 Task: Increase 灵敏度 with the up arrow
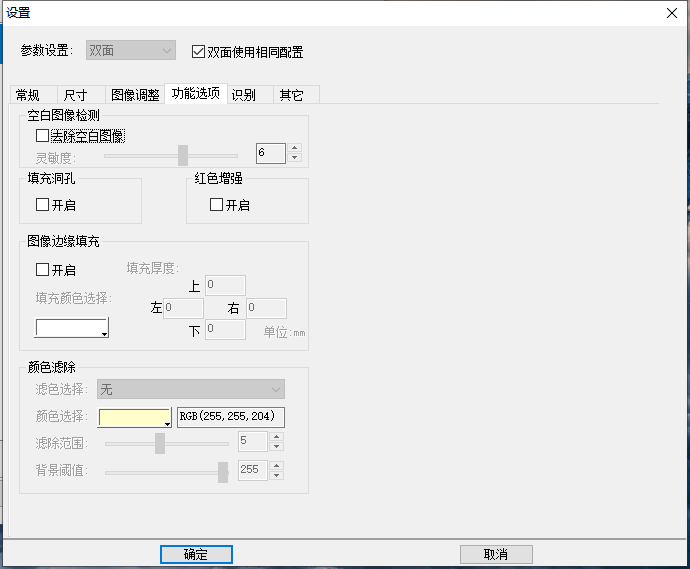click(294, 148)
